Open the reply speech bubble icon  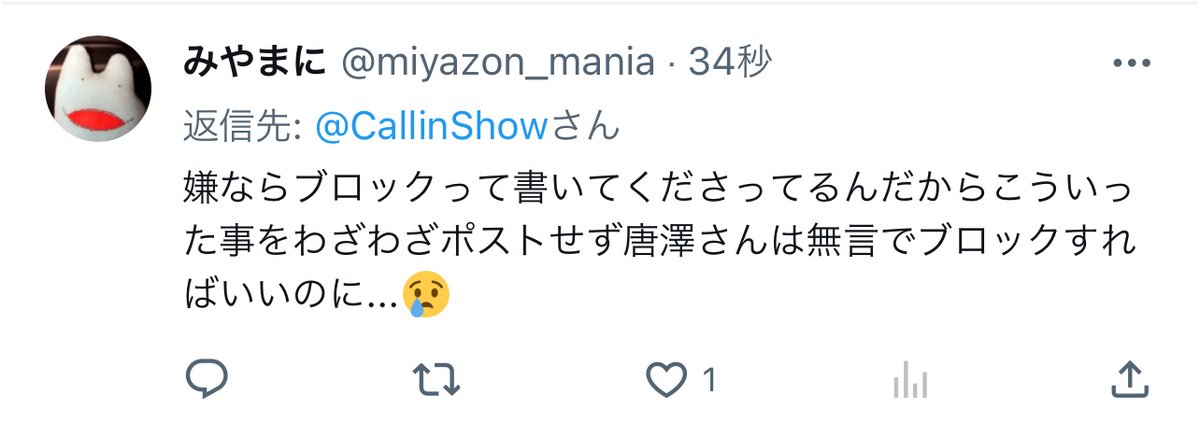point(207,380)
